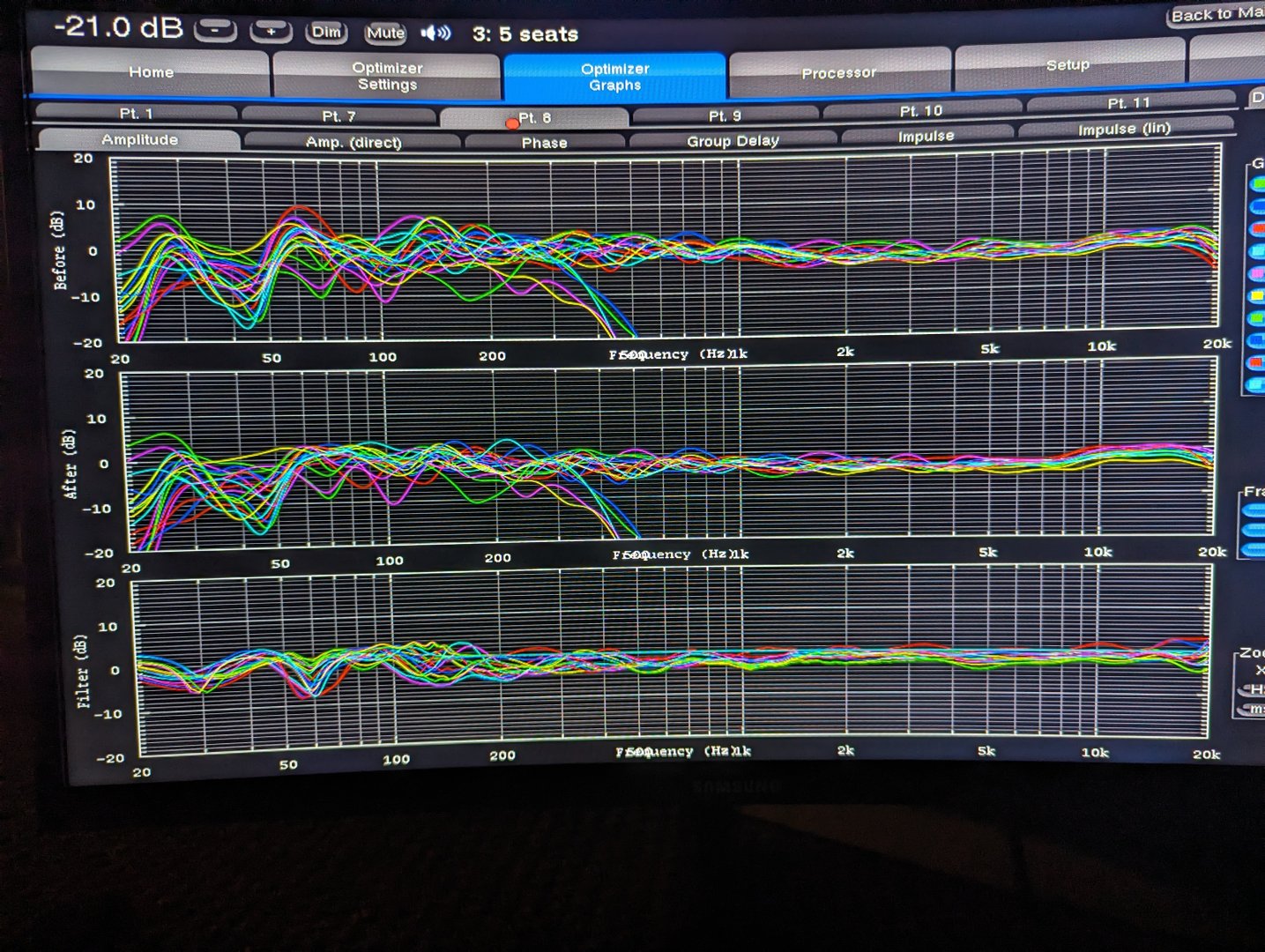The image size is (1265, 952).
Task: Toggle the Dim volume button
Action: [x=326, y=33]
